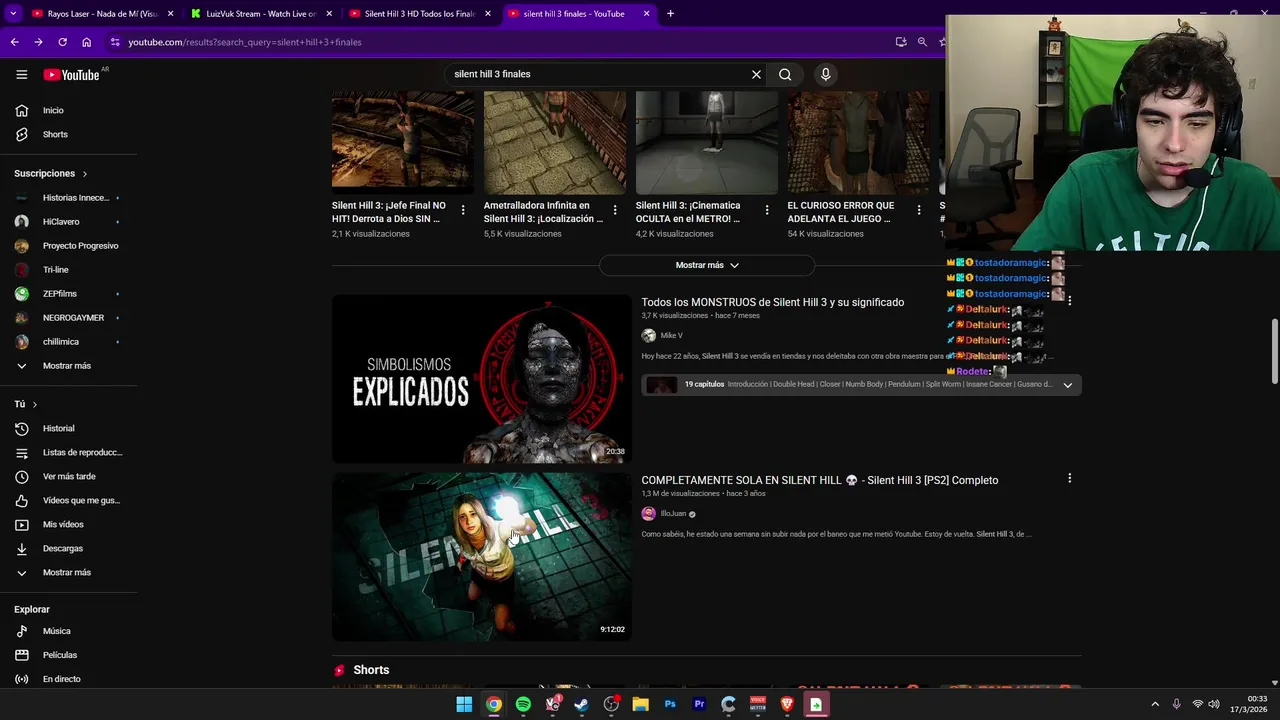Close the silent hill 3 finales YouTube tab
Viewport: 1280px width, 720px height.
click(x=646, y=14)
